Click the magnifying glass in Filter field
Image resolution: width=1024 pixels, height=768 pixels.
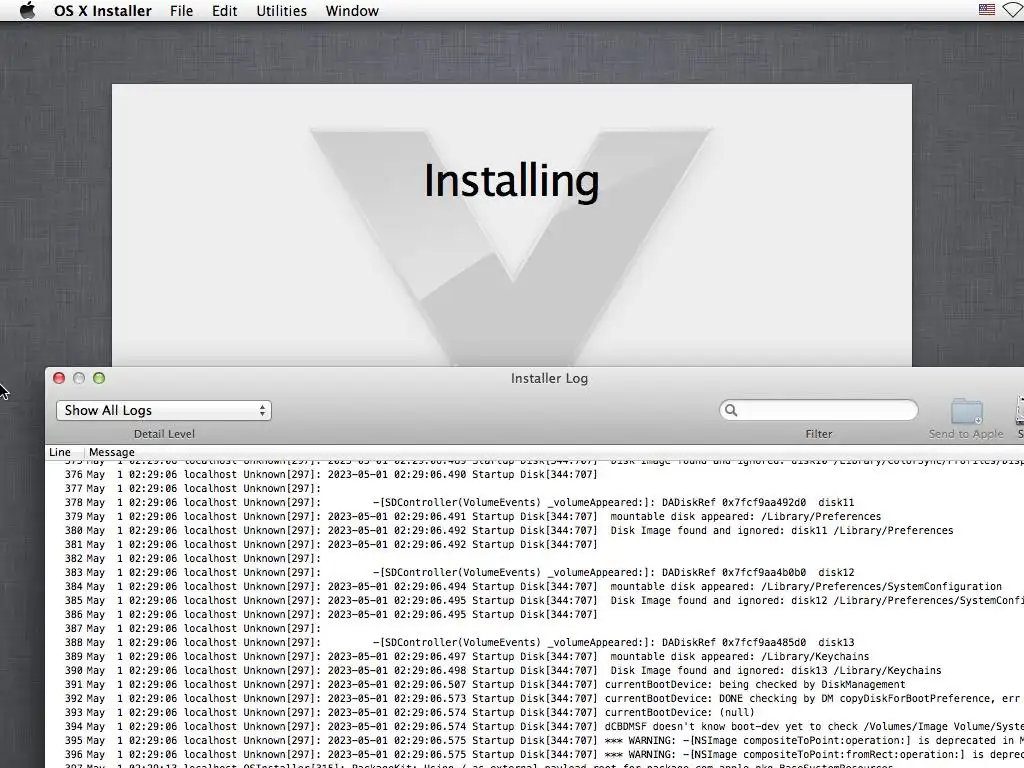pyautogui.click(x=731, y=410)
